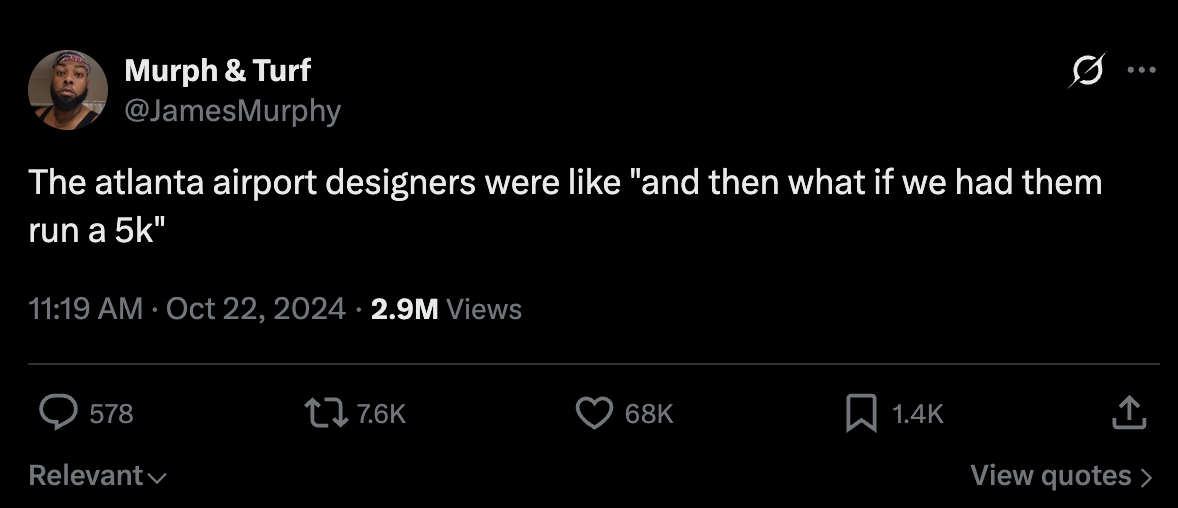The width and height of the screenshot is (1178, 508).
Task: Click the 7.6K reposts count
Action: [x=381, y=414]
